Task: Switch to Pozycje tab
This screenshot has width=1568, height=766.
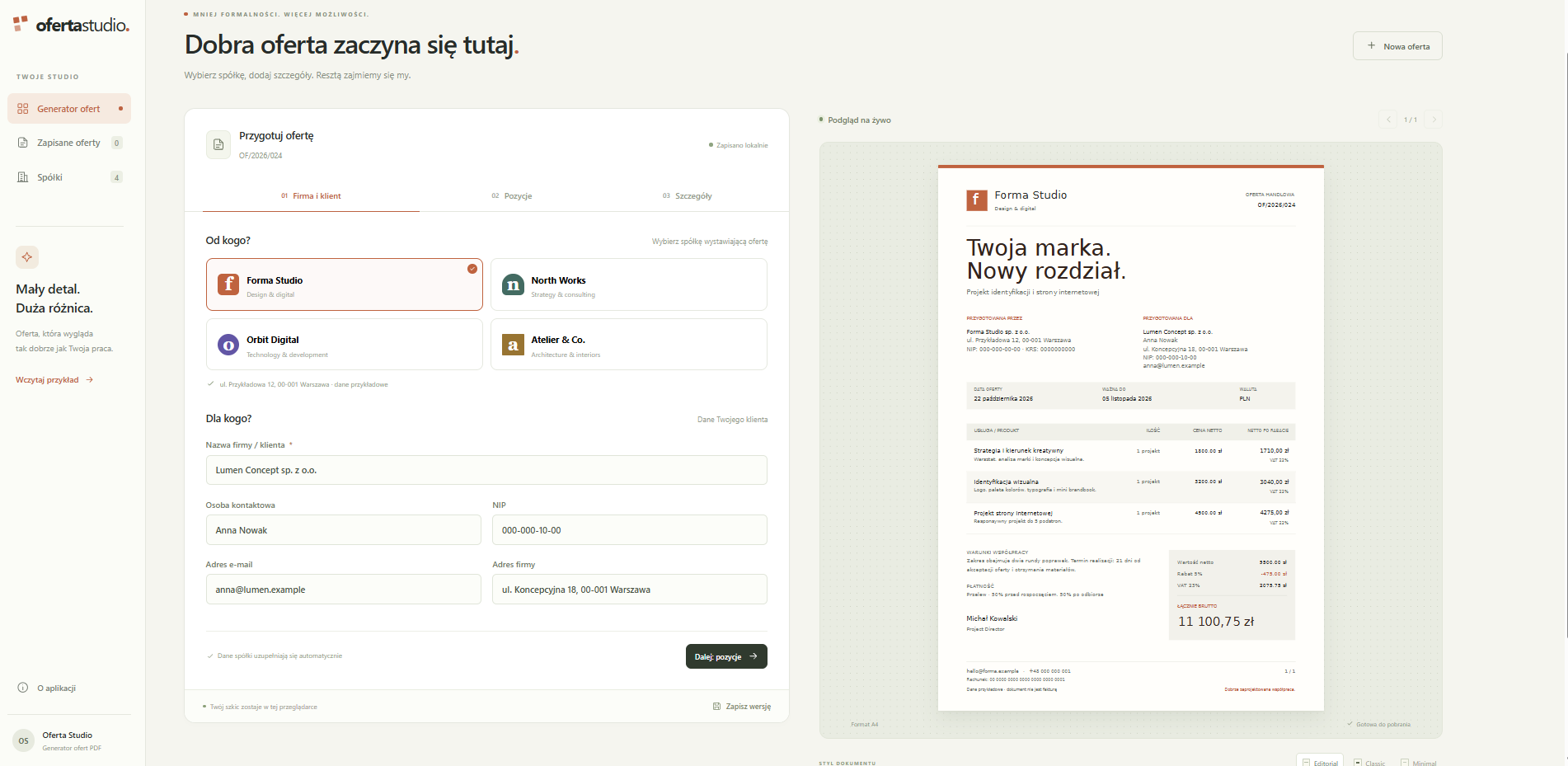Action: [x=512, y=196]
